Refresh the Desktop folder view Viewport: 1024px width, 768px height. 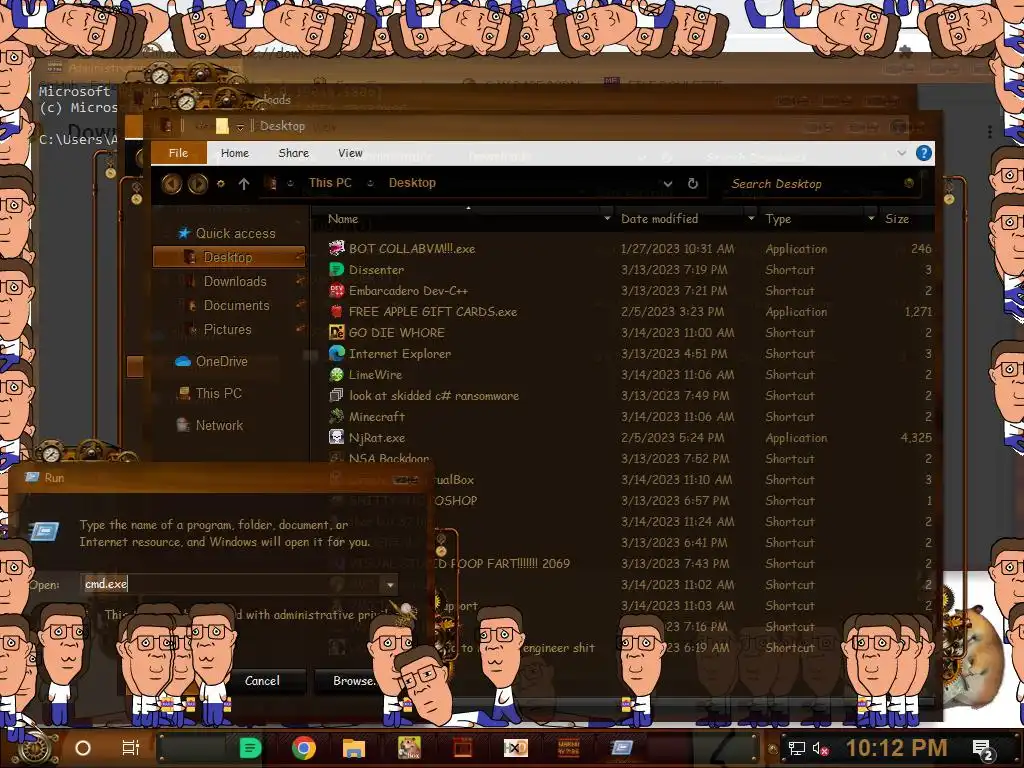(x=693, y=184)
